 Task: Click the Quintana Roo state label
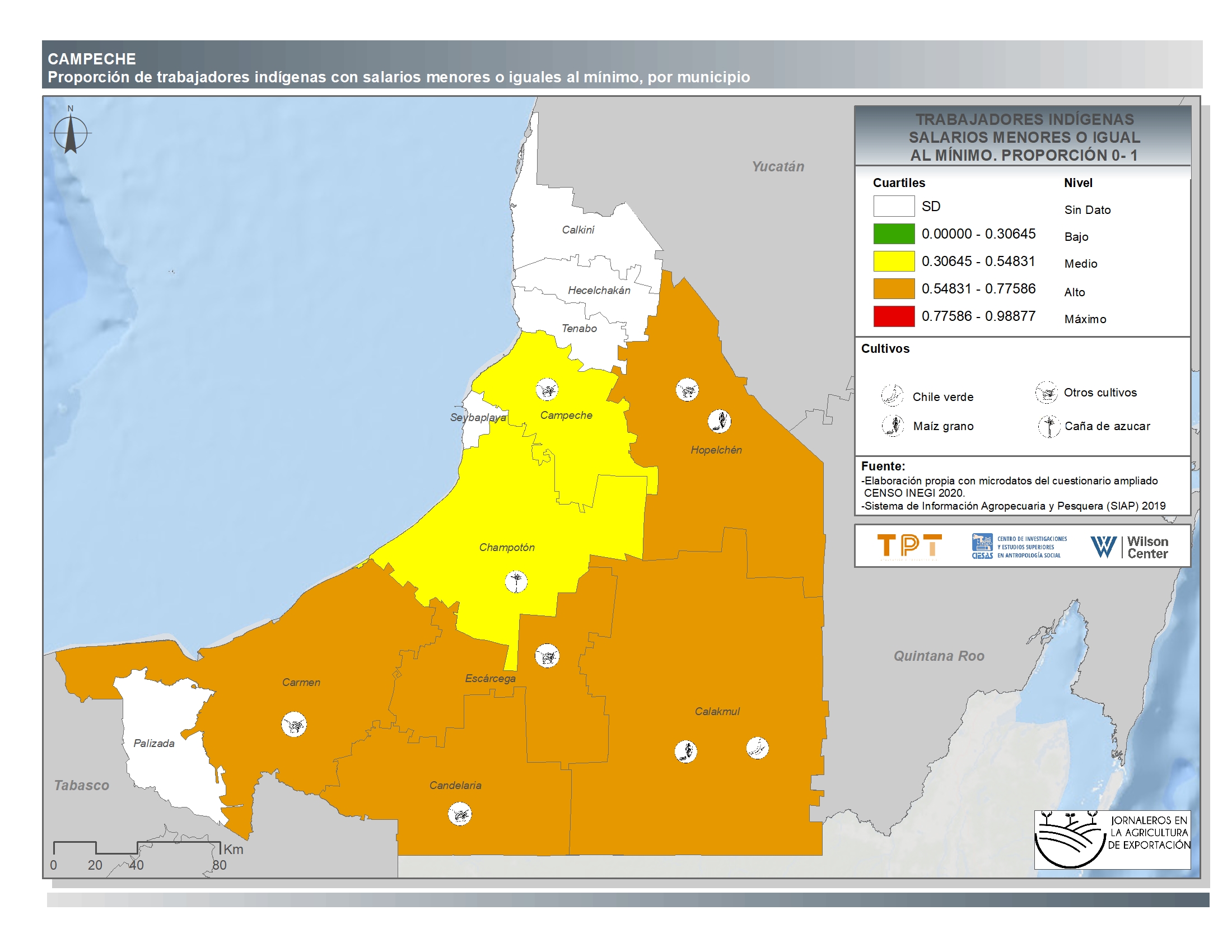click(939, 656)
